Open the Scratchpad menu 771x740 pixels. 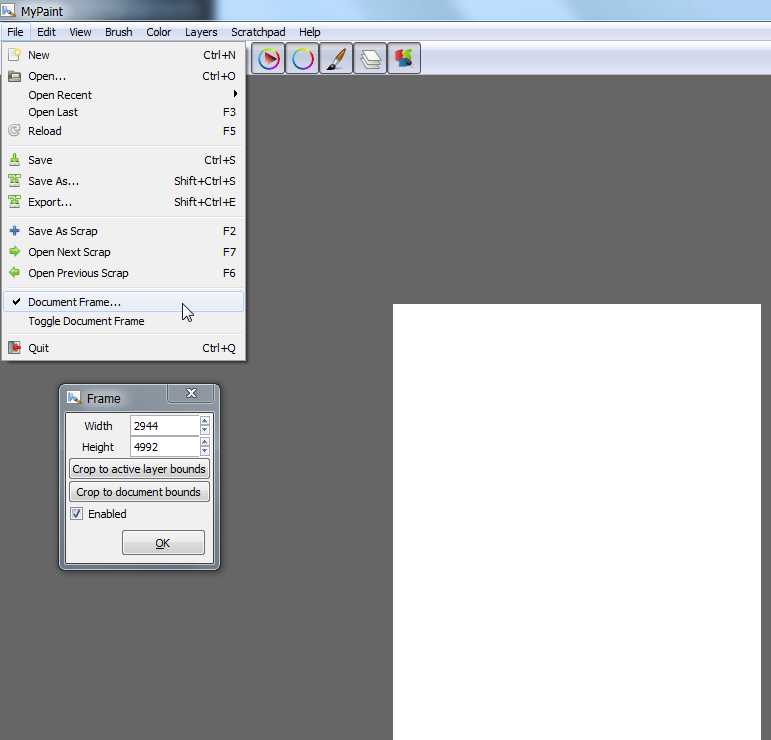pyautogui.click(x=258, y=32)
